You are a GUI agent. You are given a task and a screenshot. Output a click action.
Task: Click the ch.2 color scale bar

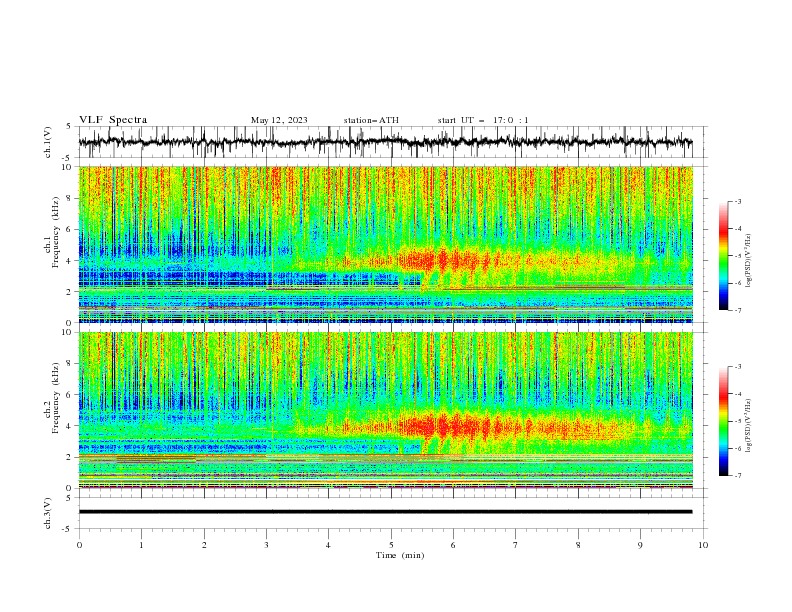click(x=723, y=421)
